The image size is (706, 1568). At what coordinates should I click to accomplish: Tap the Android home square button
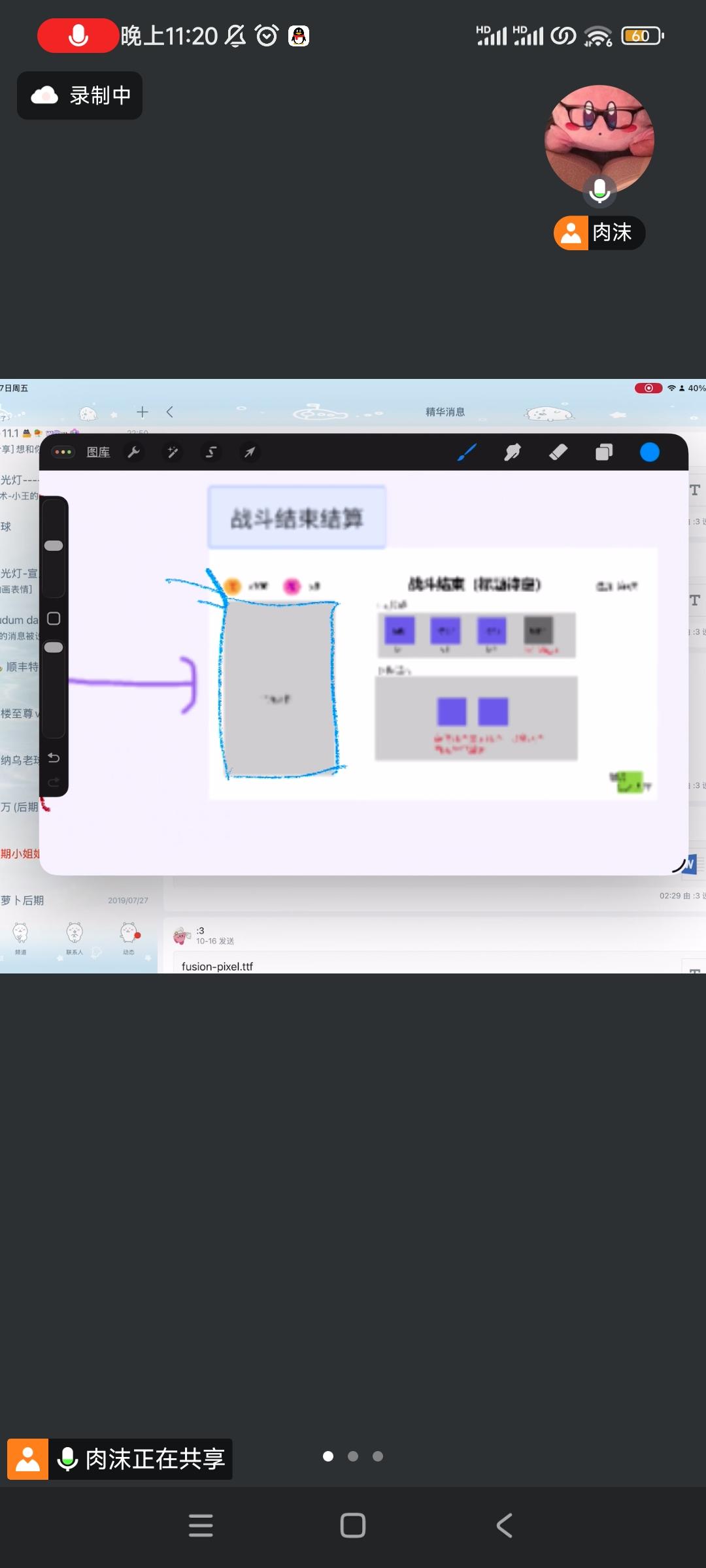pyautogui.click(x=353, y=1526)
